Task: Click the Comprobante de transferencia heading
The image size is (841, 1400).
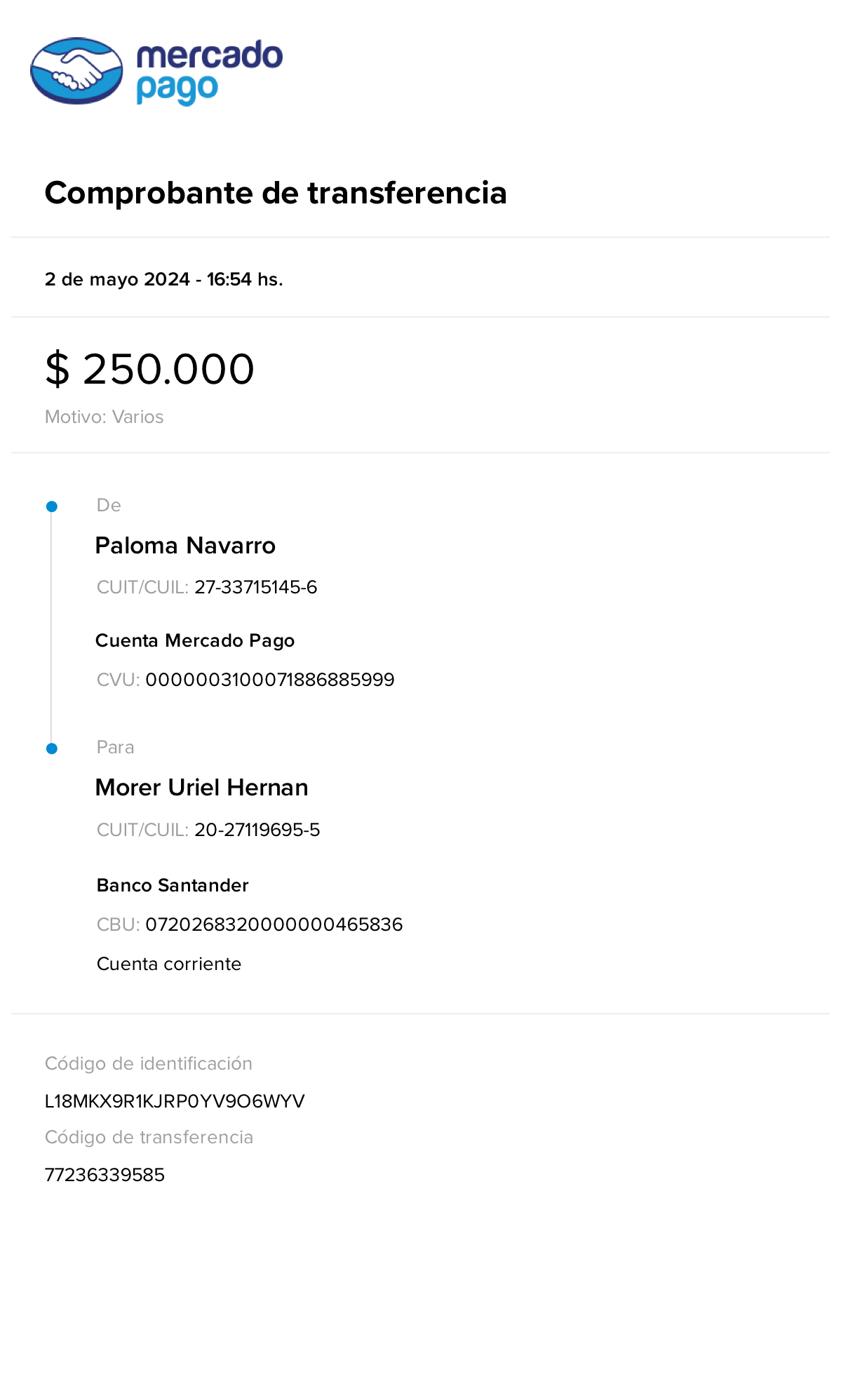Action: (x=276, y=193)
